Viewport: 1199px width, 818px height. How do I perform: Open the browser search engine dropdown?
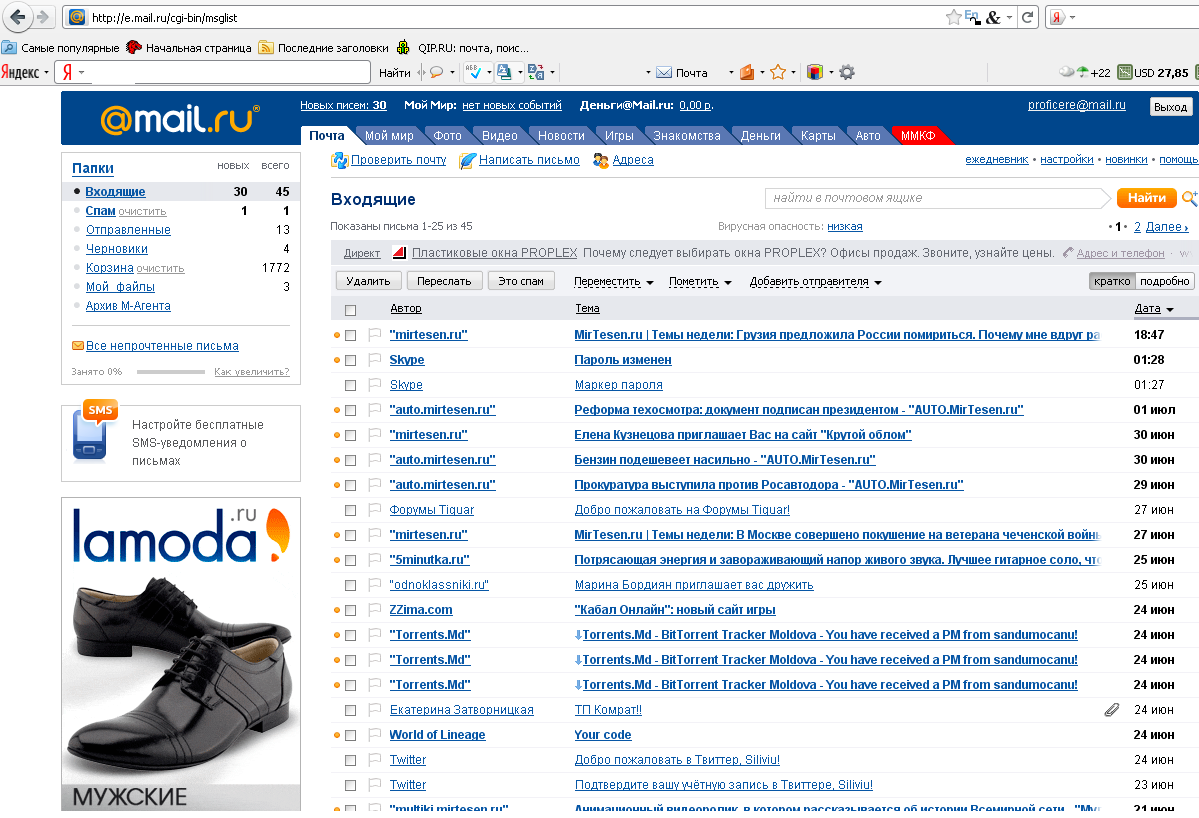coord(1072,17)
